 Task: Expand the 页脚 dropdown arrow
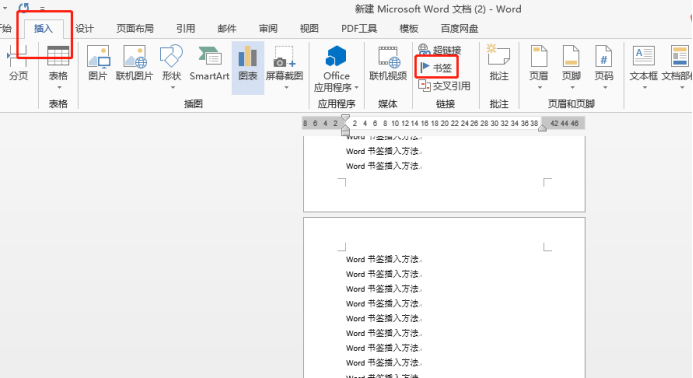(572, 88)
